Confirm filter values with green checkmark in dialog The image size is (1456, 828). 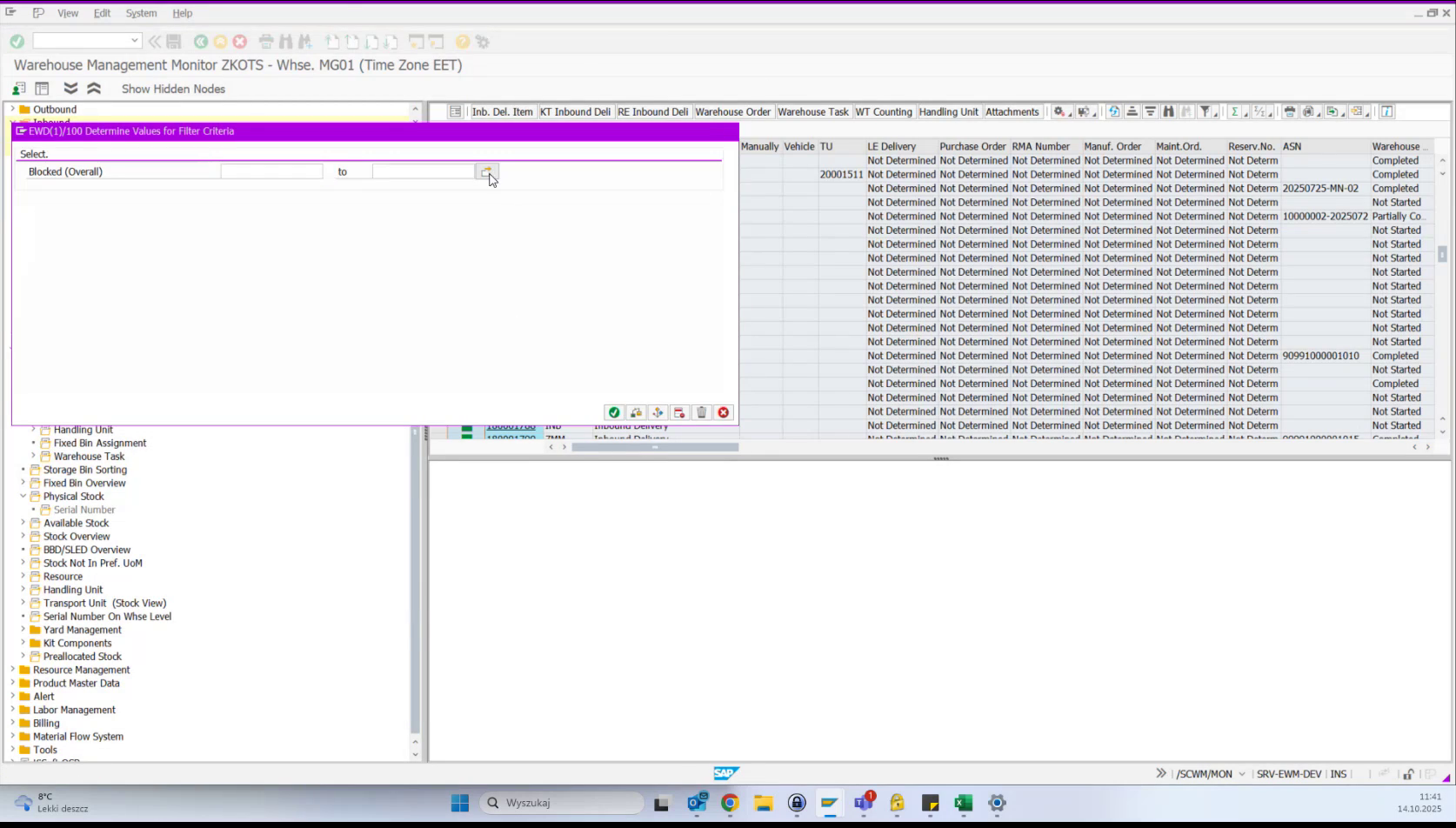pyautogui.click(x=615, y=412)
